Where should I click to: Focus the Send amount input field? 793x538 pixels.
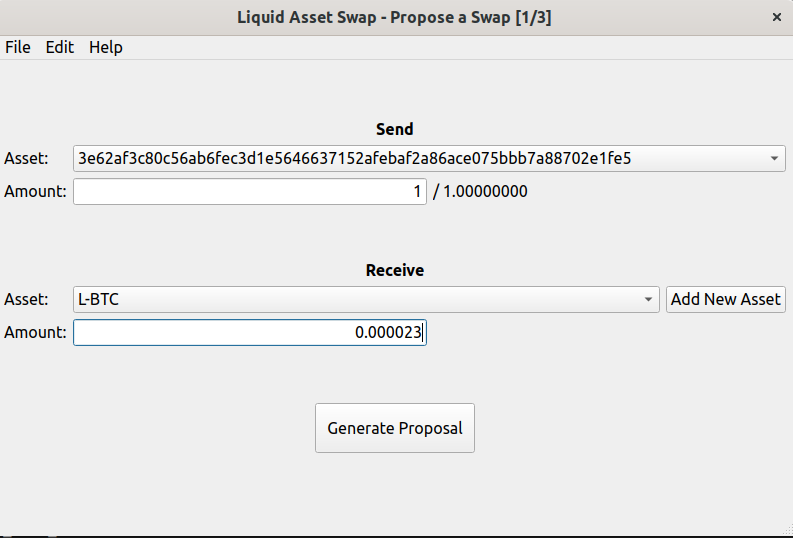tap(250, 191)
